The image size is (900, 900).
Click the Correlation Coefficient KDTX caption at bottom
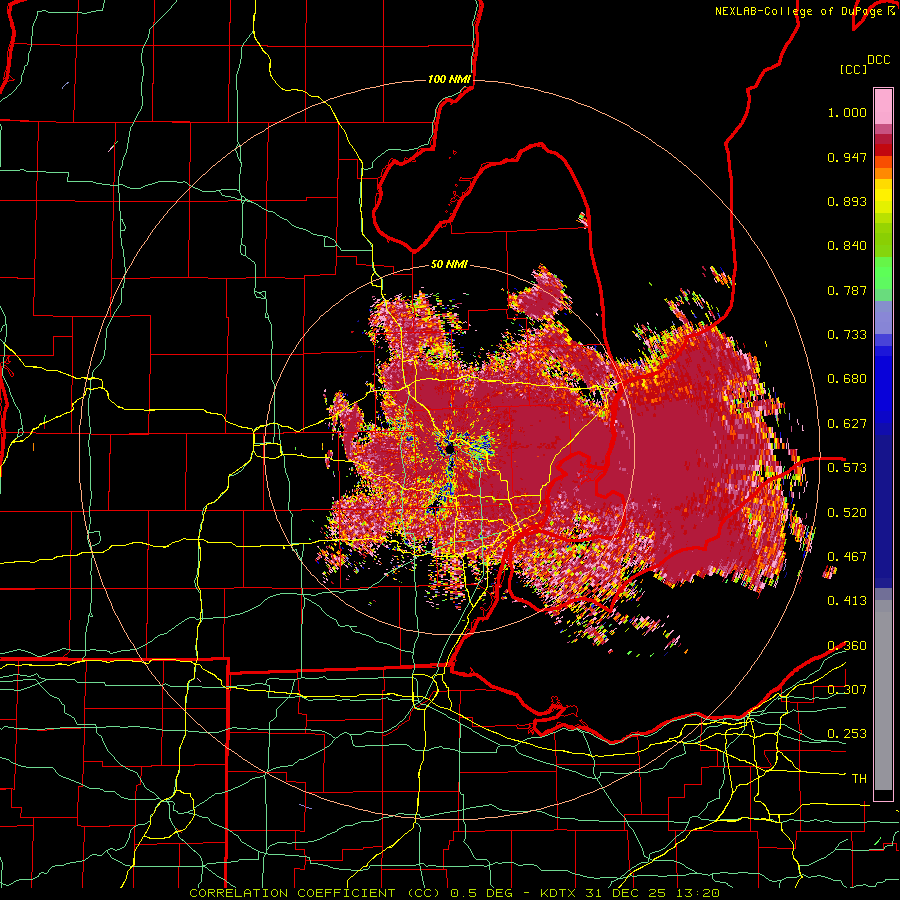tap(454, 893)
